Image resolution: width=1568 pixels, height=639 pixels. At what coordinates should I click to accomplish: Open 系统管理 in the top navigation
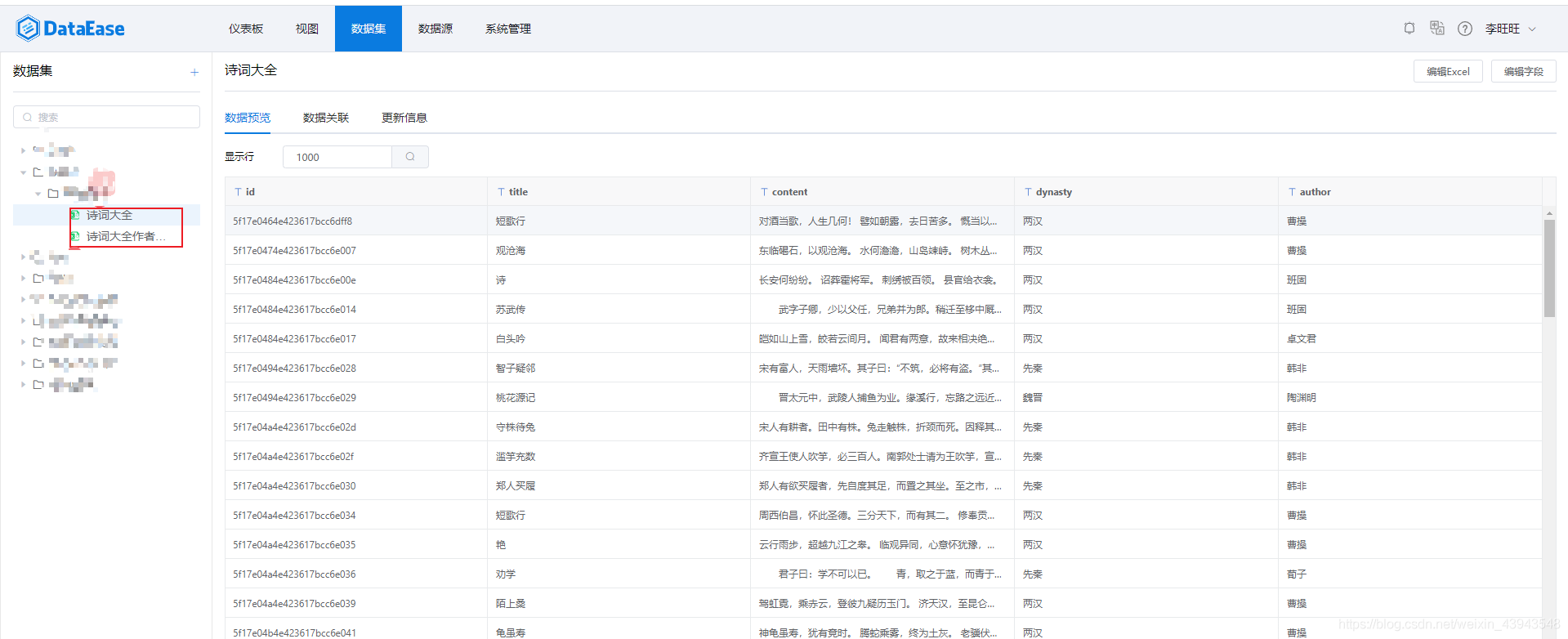[508, 29]
